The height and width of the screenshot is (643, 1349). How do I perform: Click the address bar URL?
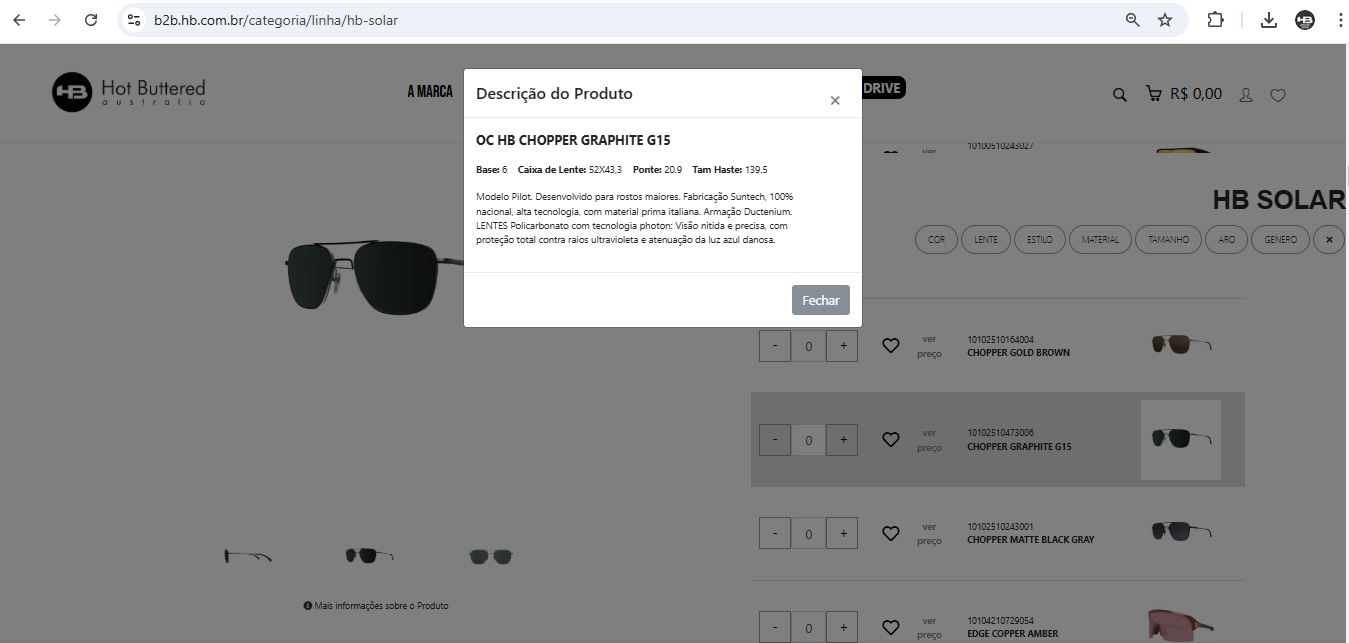tap(276, 20)
